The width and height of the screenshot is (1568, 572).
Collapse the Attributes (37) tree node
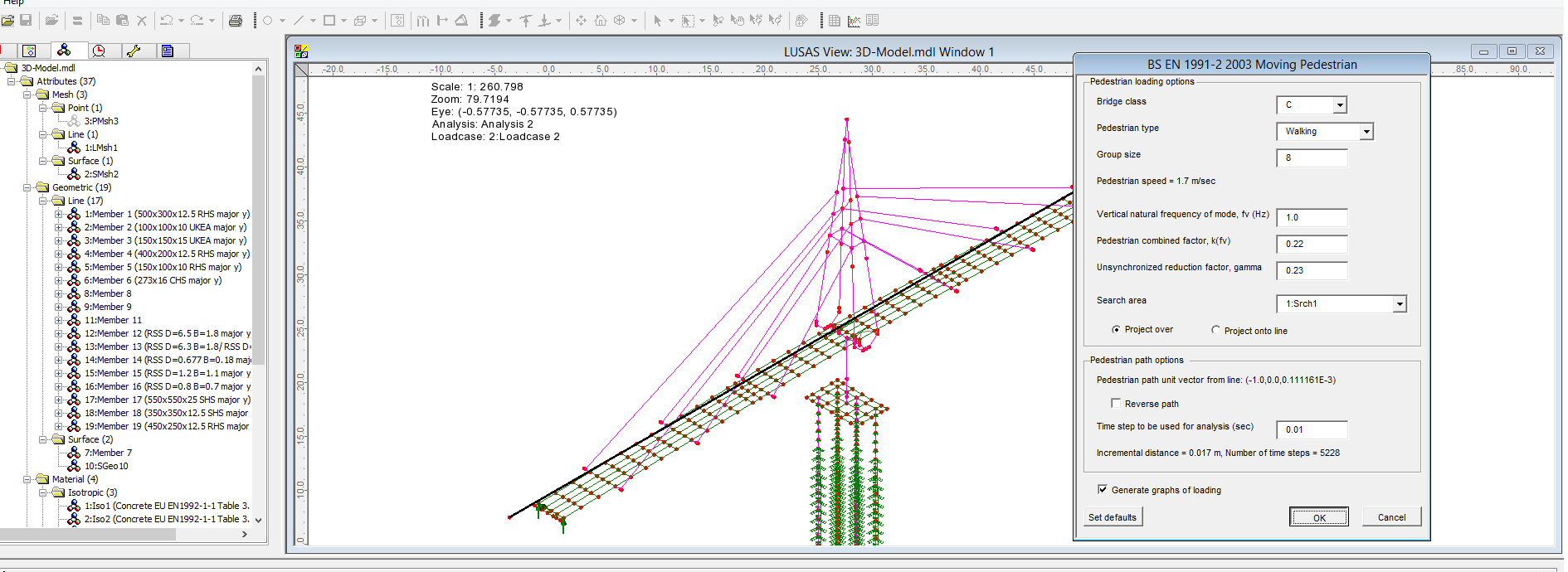point(11,81)
